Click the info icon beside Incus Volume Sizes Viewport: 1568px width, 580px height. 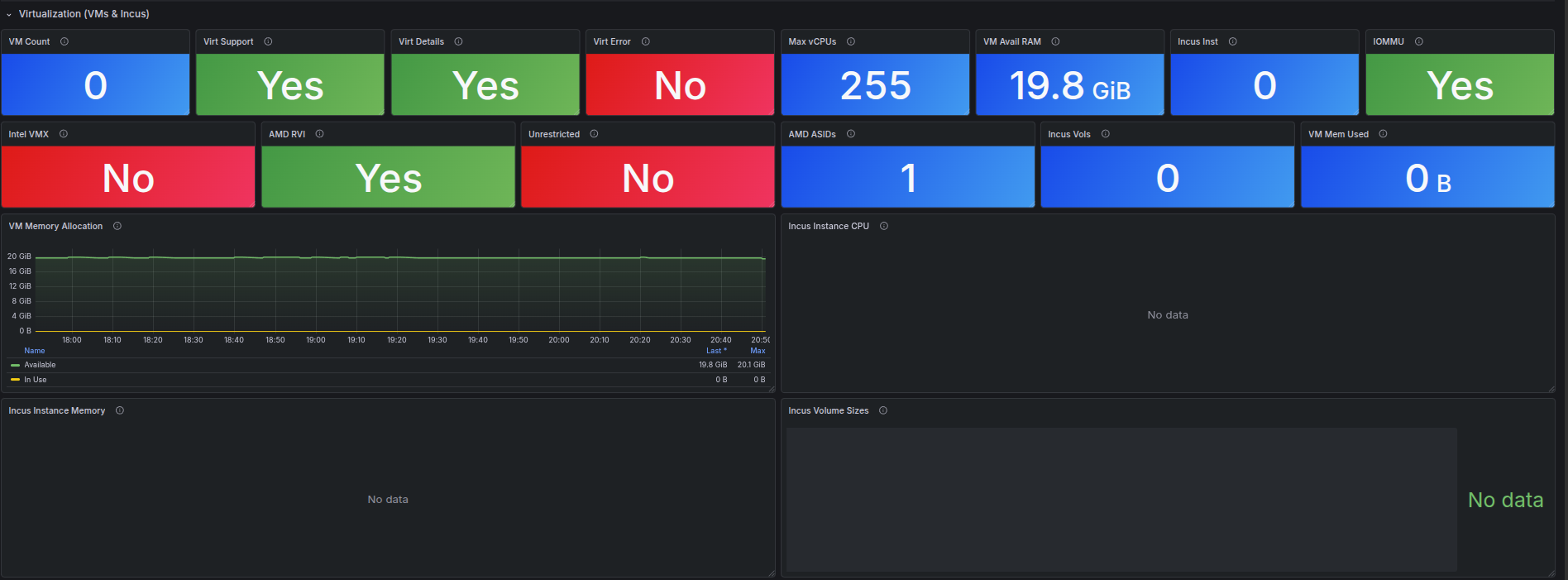[883, 410]
